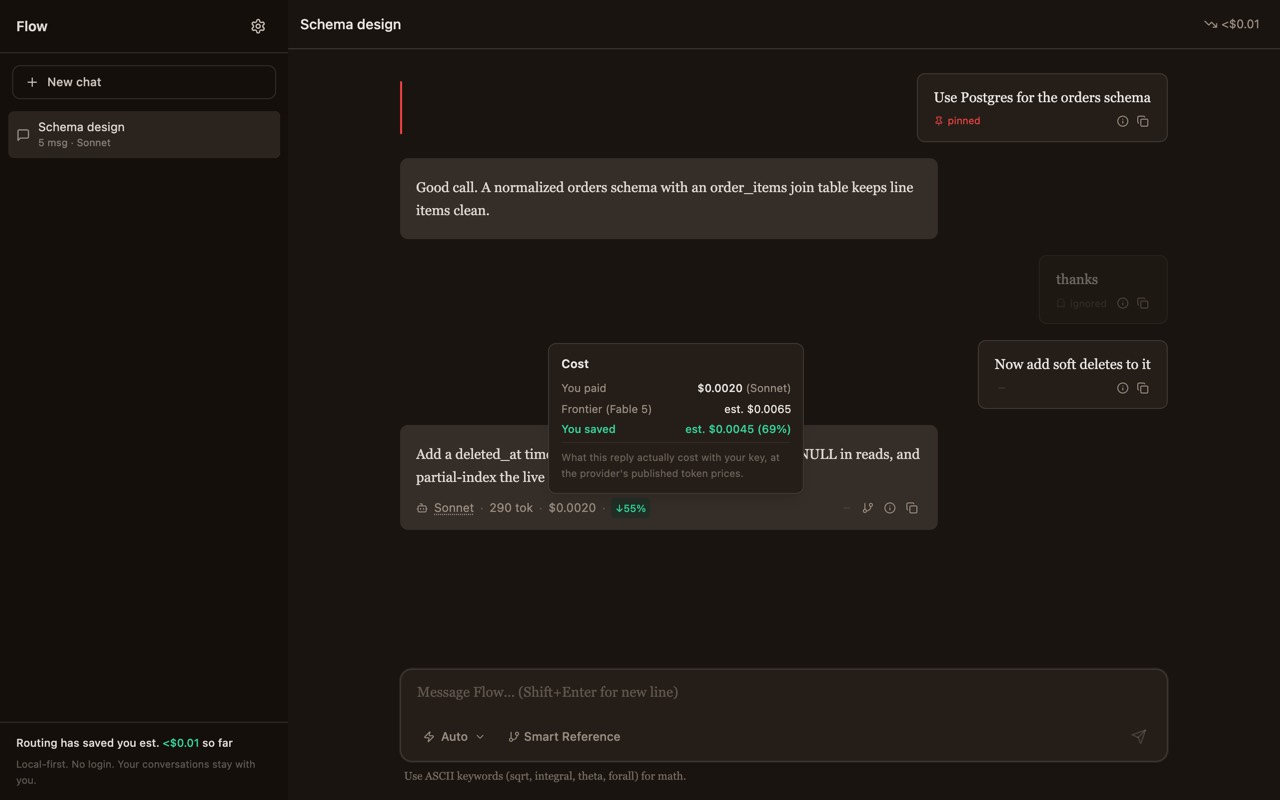Toggle the pin dash on 'soft deletes' message
The height and width of the screenshot is (800, 1280).
click(1001, 388)
